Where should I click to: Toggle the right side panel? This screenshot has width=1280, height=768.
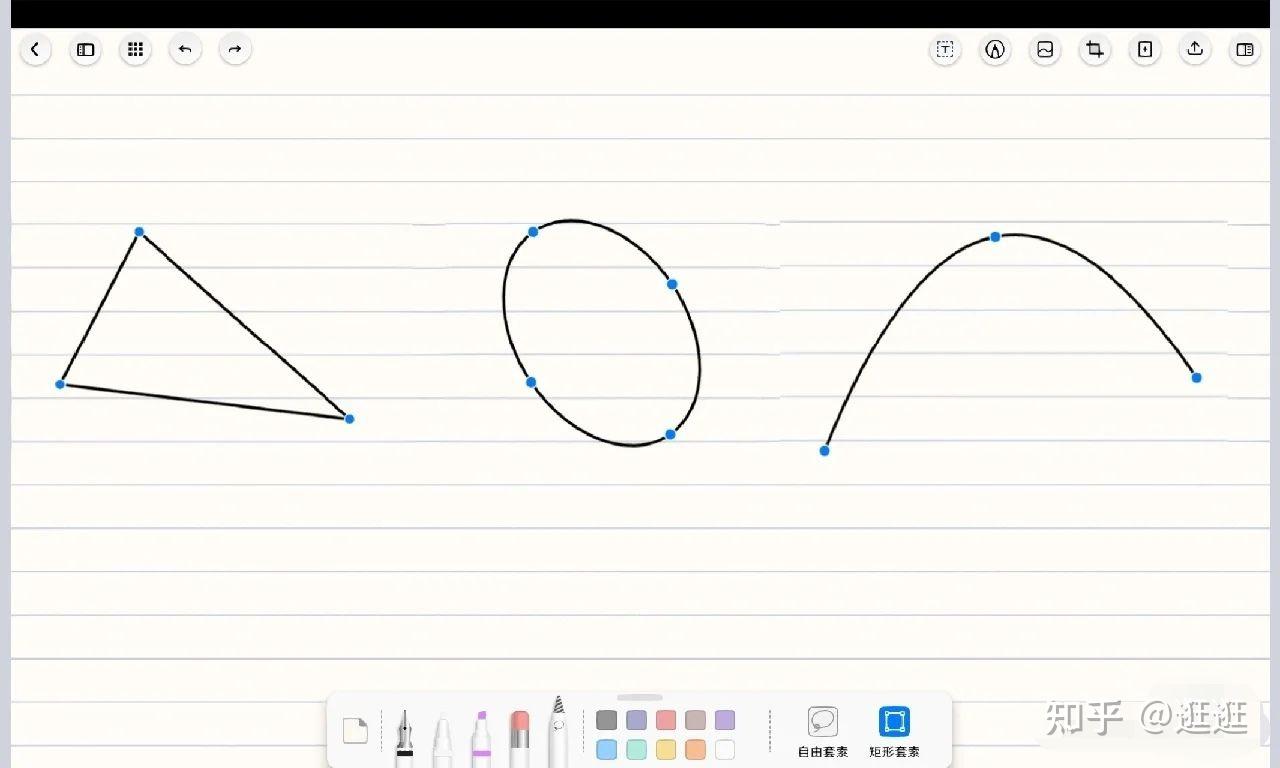click(x=1245, y=49)
